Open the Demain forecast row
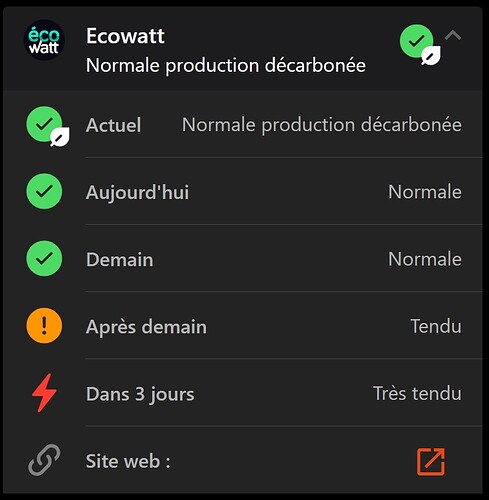This screenshot has height=500, width=489. click(243, 259)
